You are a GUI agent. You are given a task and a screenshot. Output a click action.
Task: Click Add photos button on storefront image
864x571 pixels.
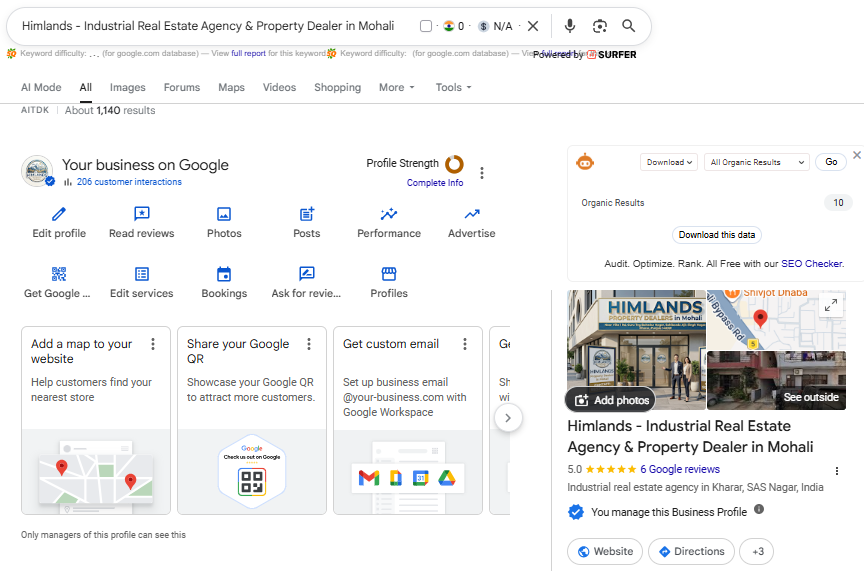point(611,400)
